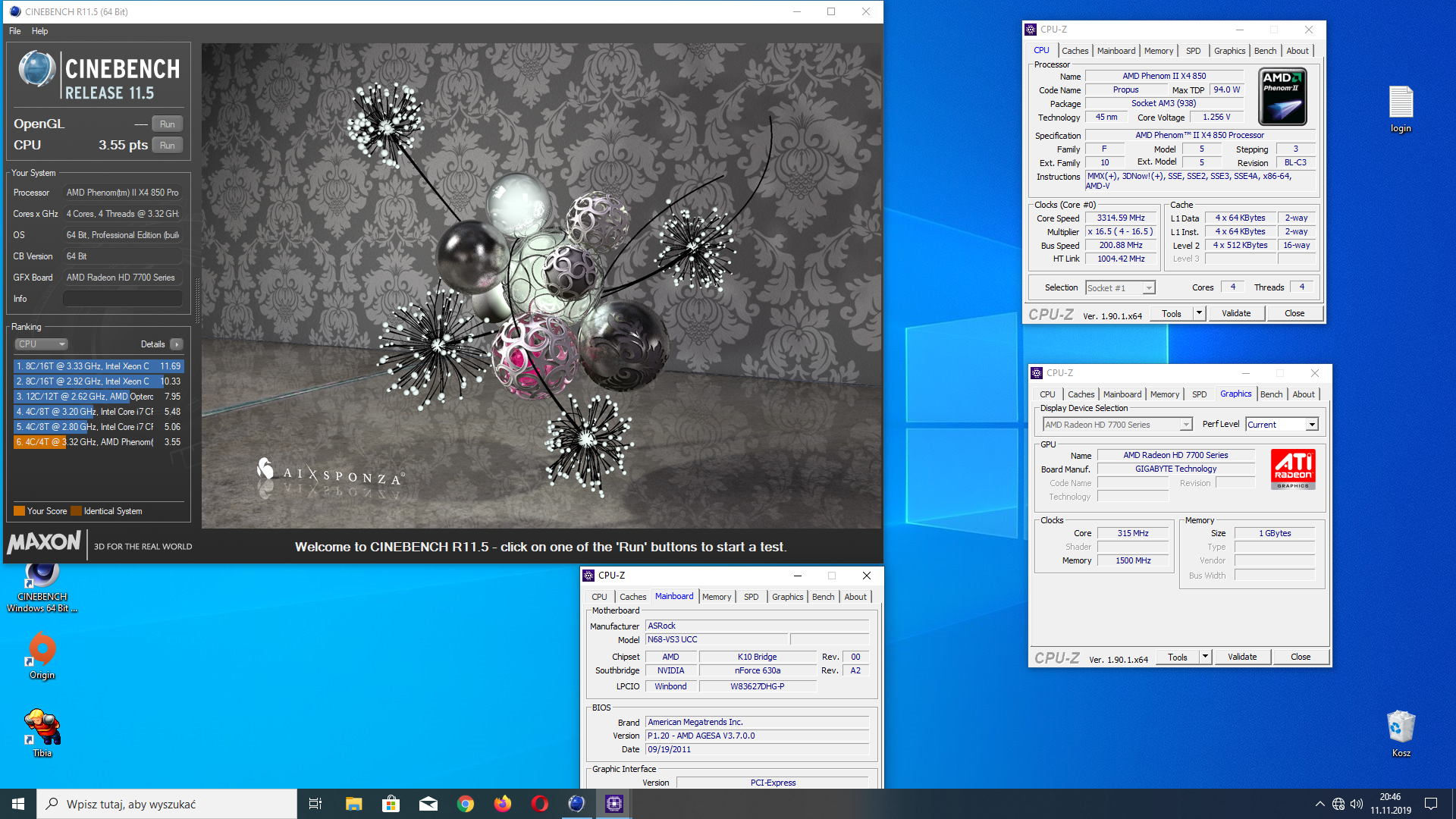Launch Google Chrome from the taskbar
The width and height of the screenshot is (1456, 819).
click(465, 804)
